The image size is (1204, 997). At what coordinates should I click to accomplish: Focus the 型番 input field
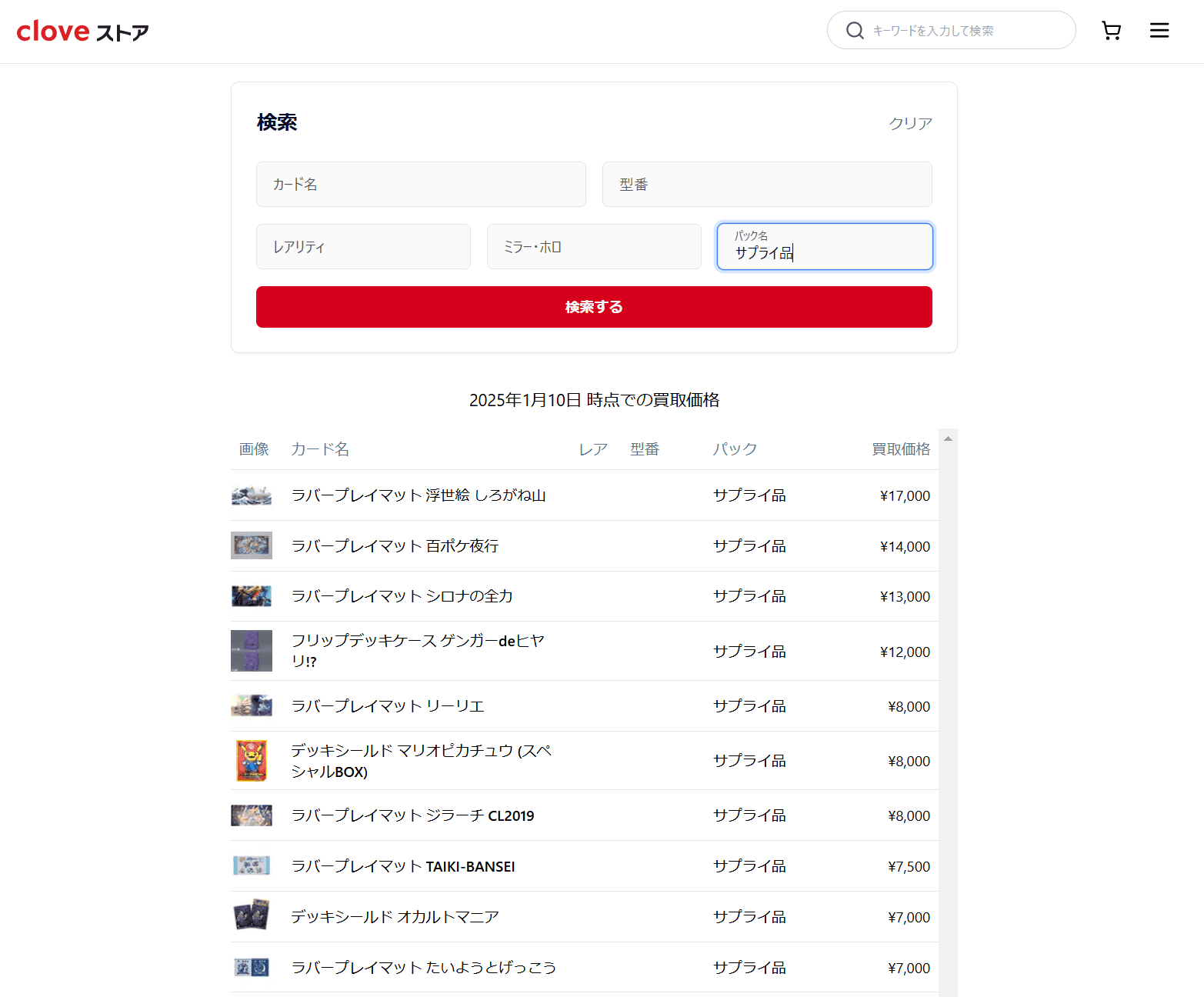[766, 185]
